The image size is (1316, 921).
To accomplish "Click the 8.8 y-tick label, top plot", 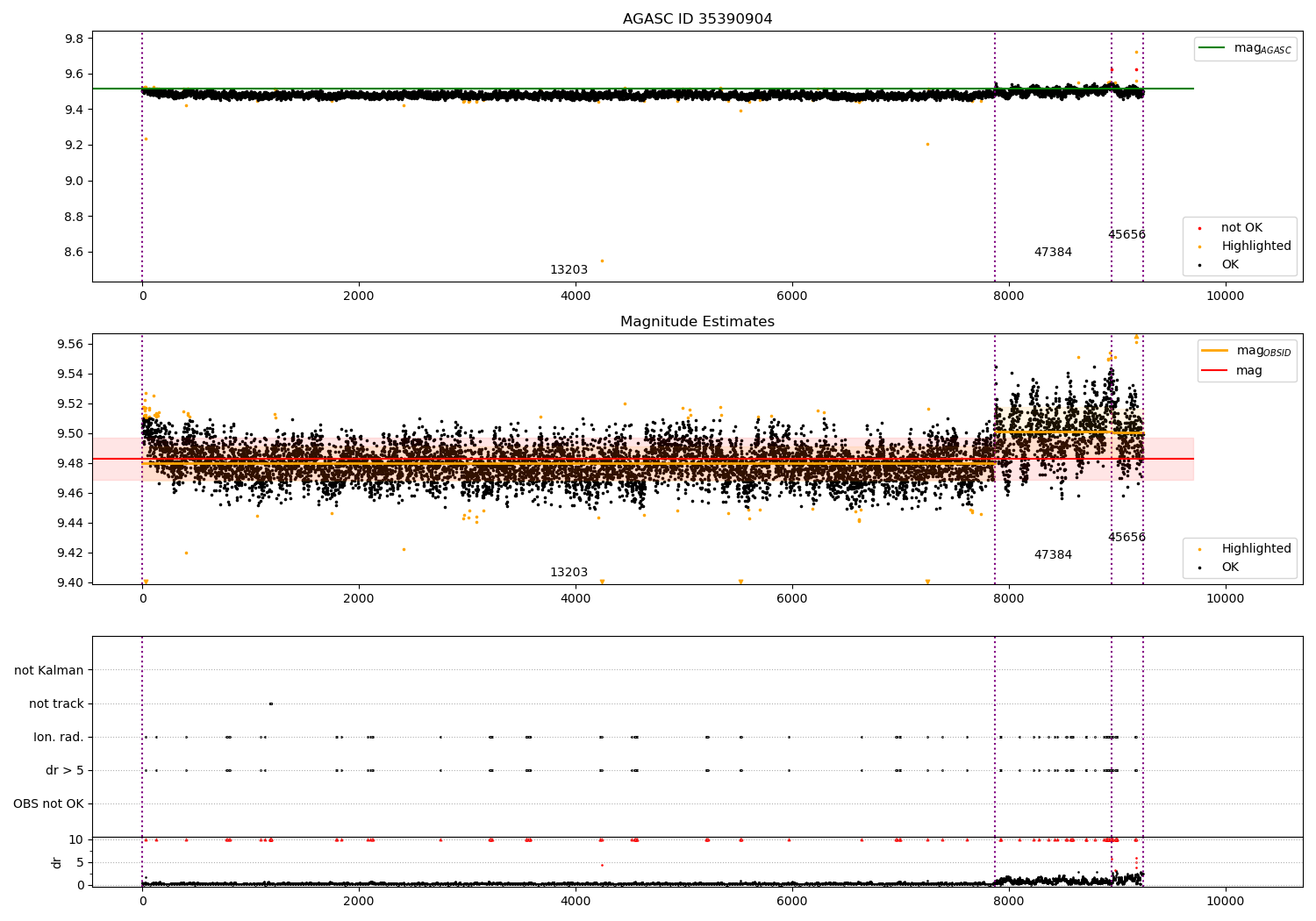I will point(75,217).
